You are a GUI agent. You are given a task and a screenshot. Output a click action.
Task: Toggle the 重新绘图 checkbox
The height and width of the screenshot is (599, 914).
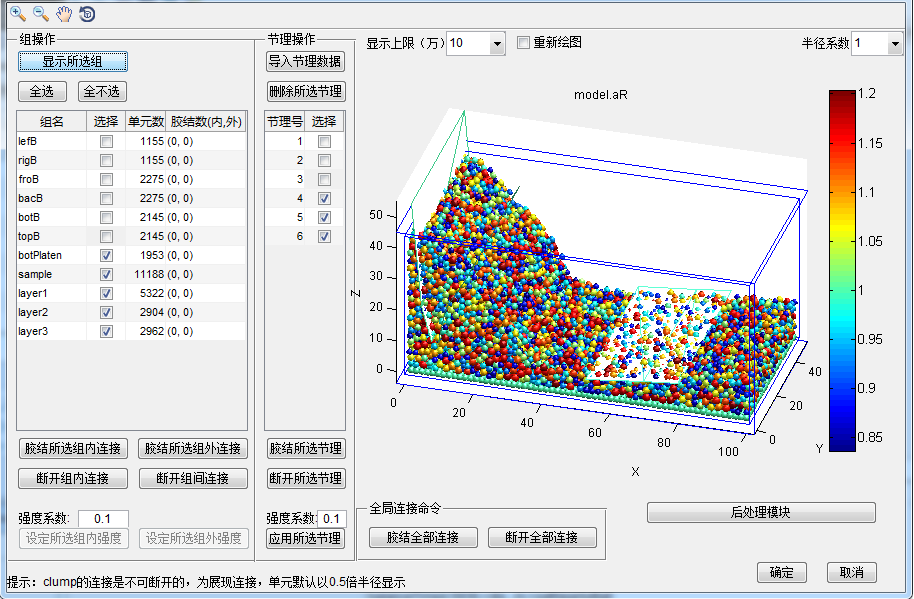524,43
